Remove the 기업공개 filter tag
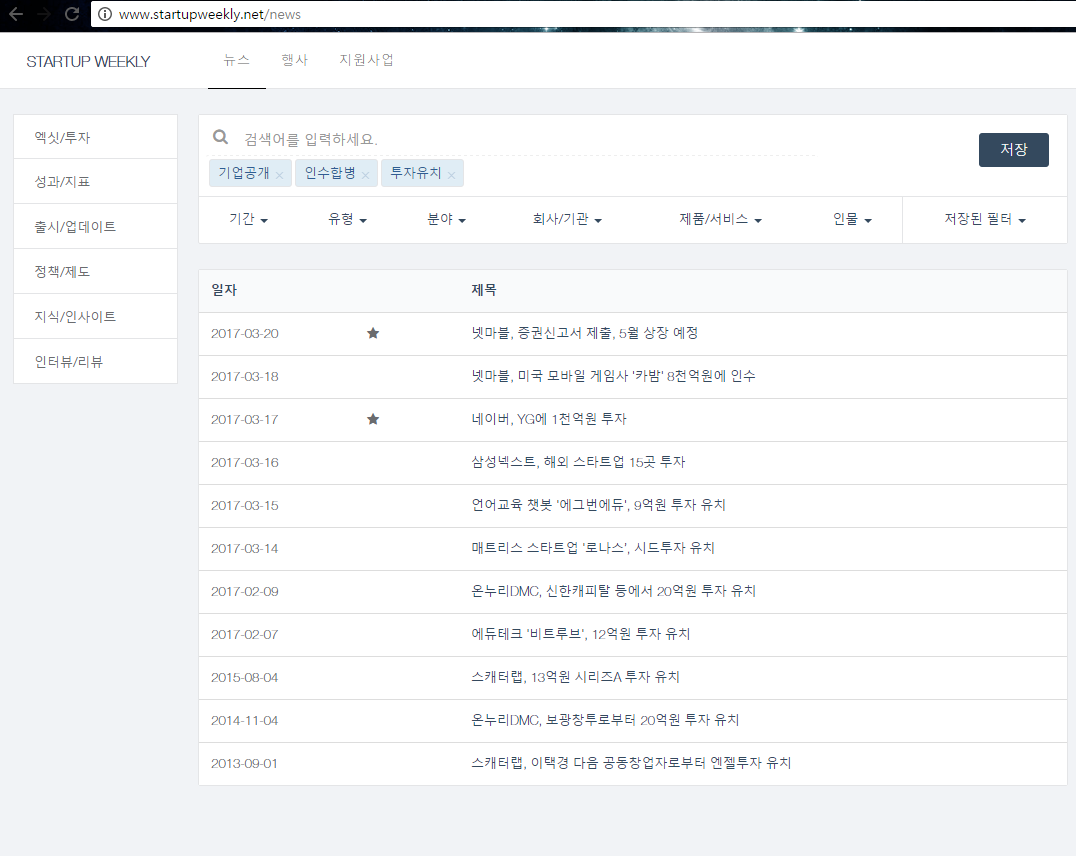1076x856 pixels. coord(279,175)
